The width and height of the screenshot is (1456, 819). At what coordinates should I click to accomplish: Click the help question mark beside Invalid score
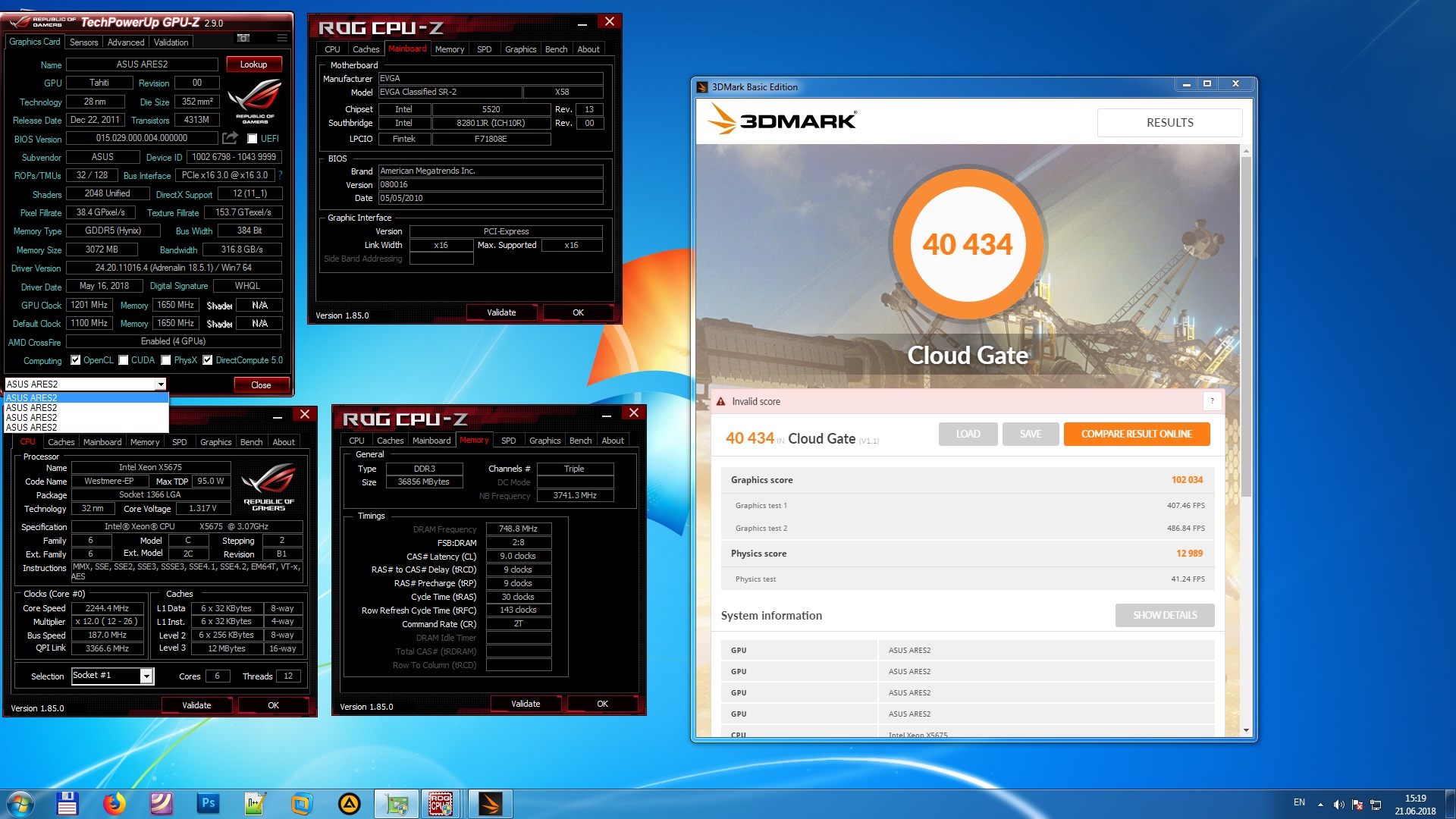1212,401
